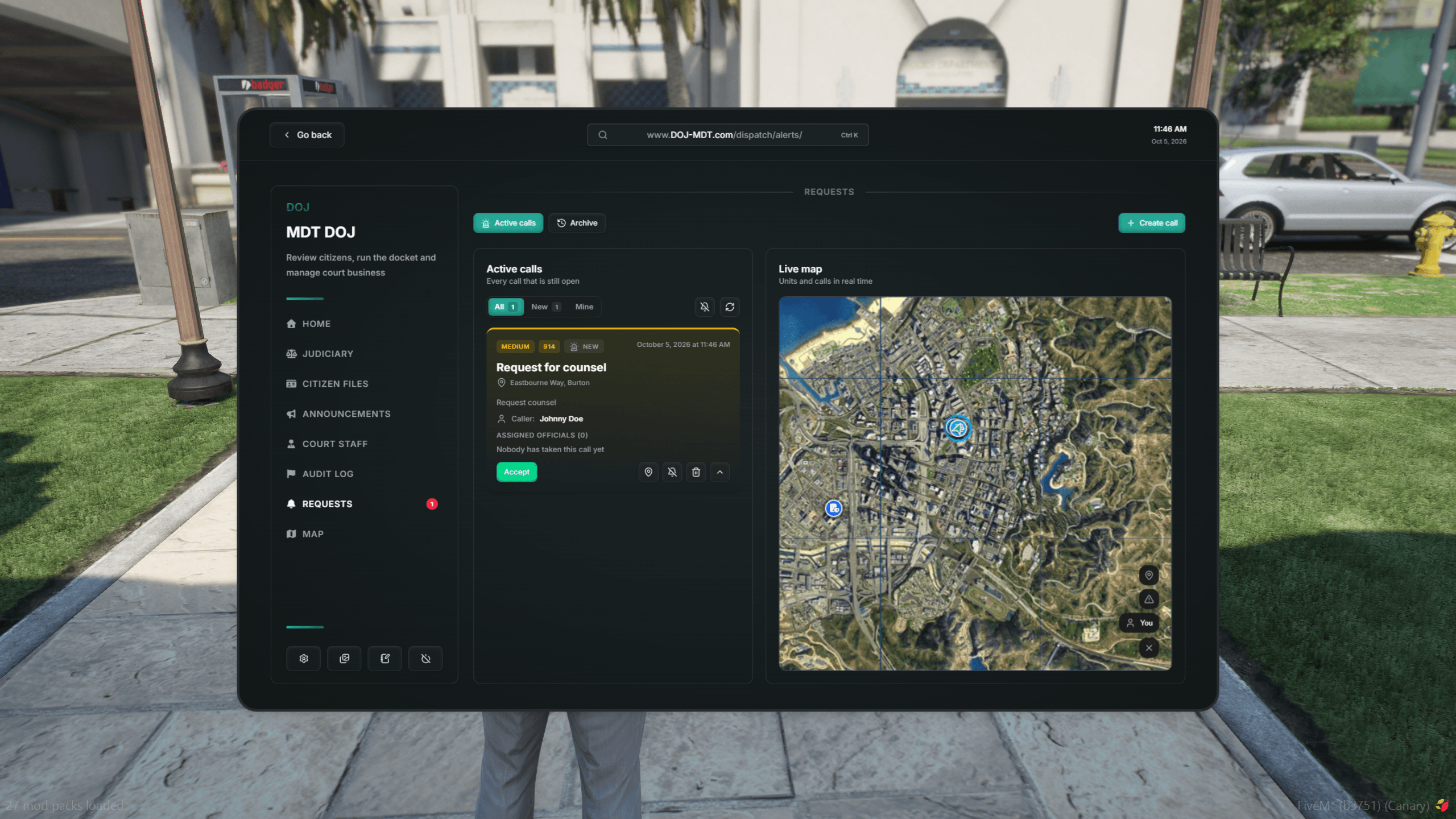Click the location pin button on Live map
The width and height of the screenshot is (1456, 819).
1149,575
